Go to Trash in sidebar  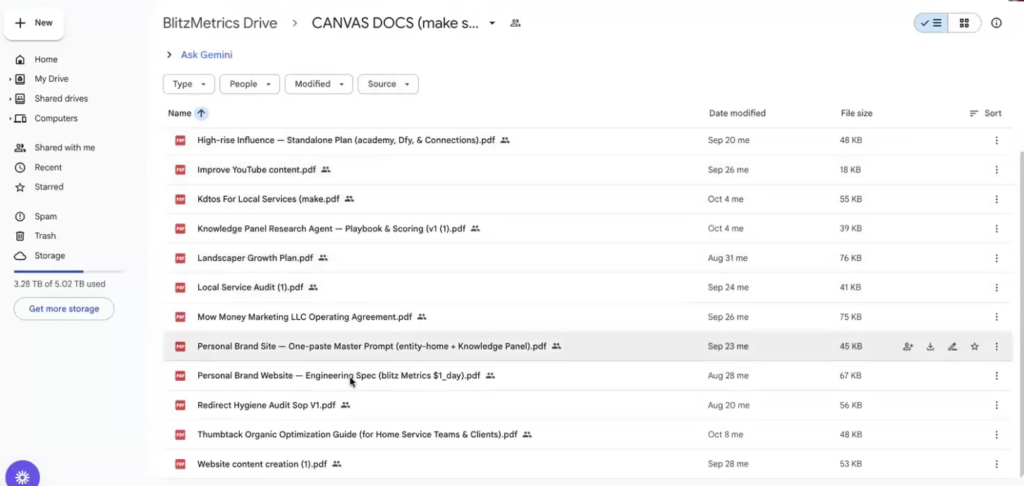point(45,236)
